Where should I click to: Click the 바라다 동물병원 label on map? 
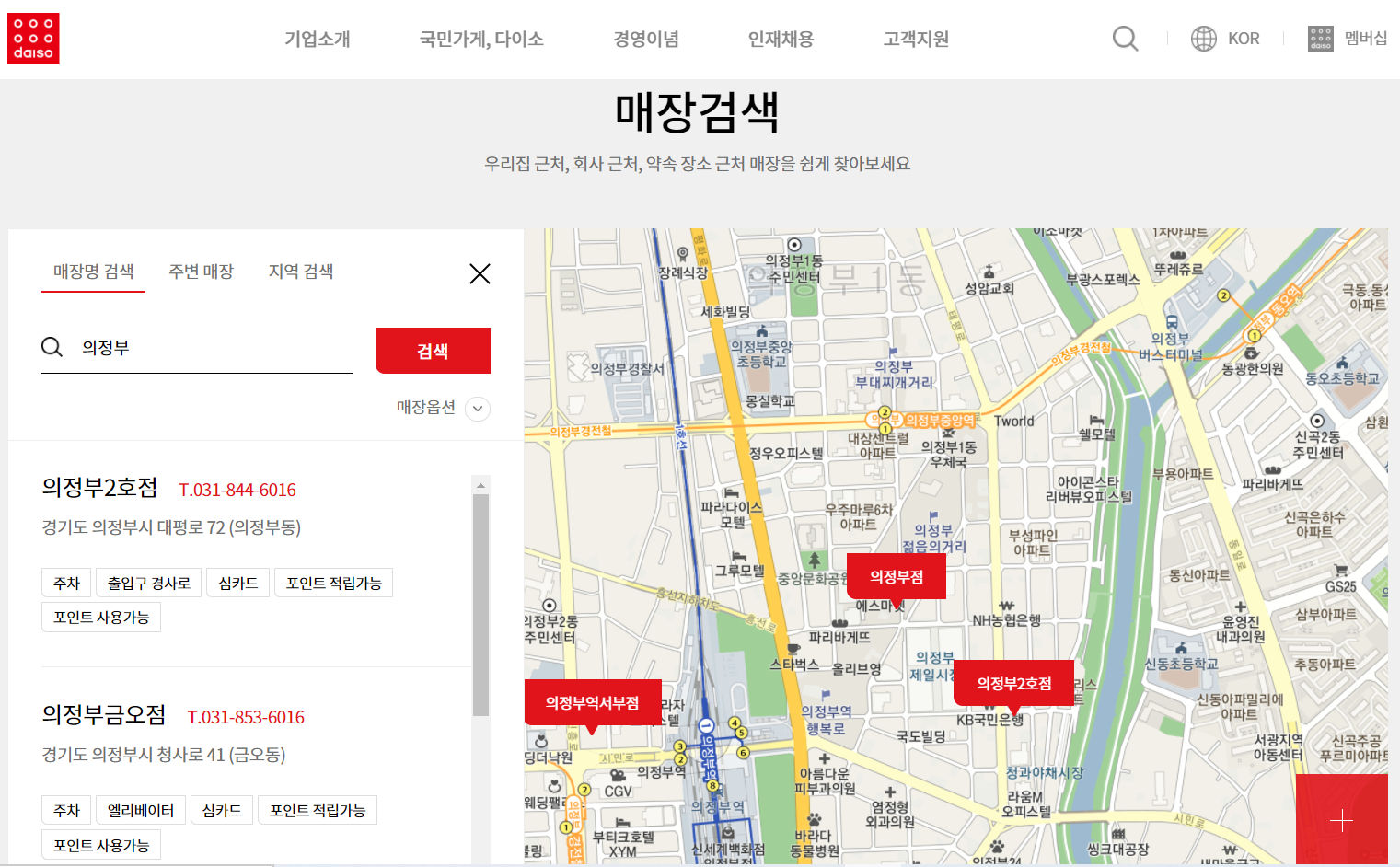[x=814, y=844]
